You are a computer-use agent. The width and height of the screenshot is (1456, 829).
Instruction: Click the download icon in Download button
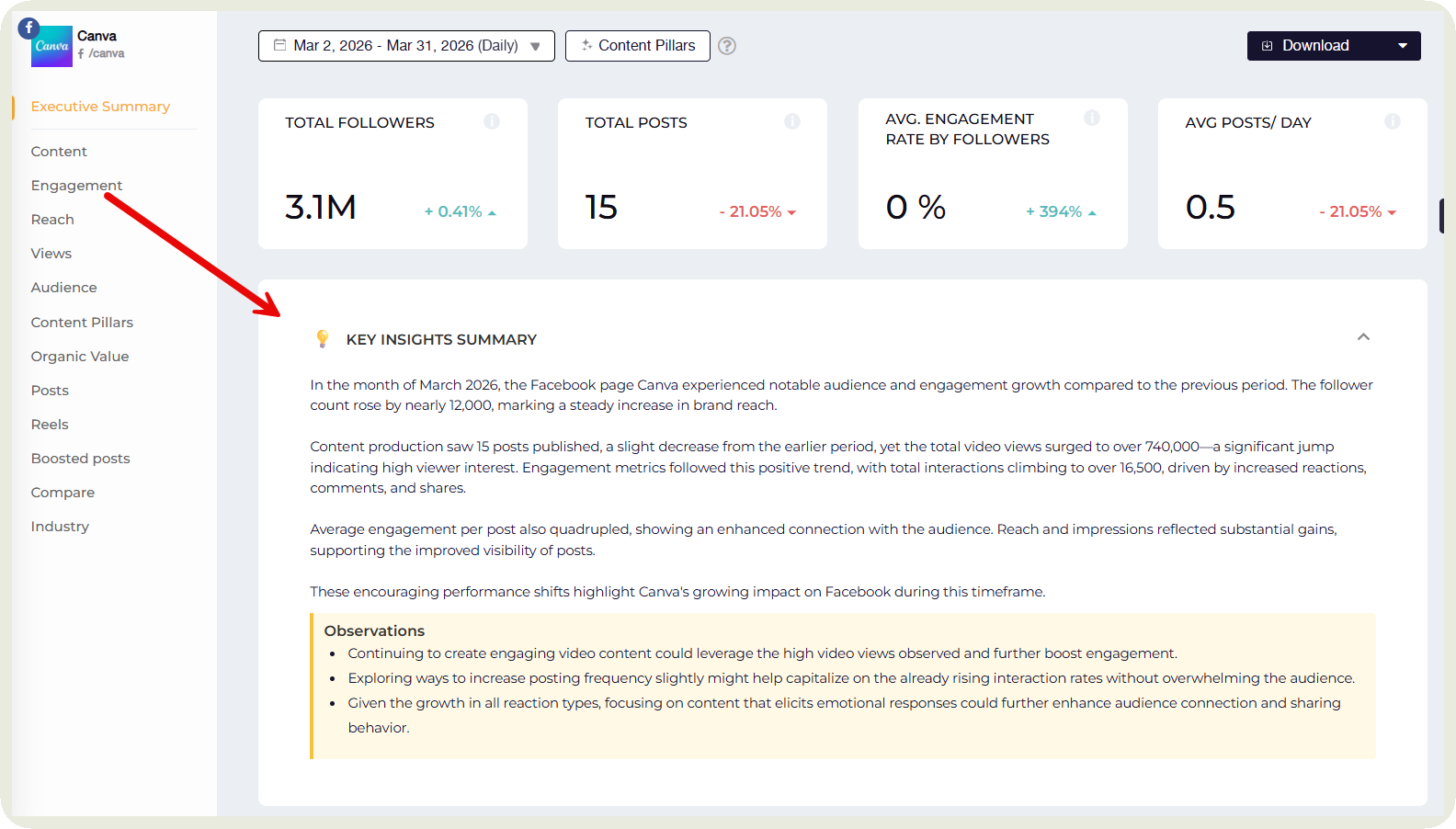1268,46
